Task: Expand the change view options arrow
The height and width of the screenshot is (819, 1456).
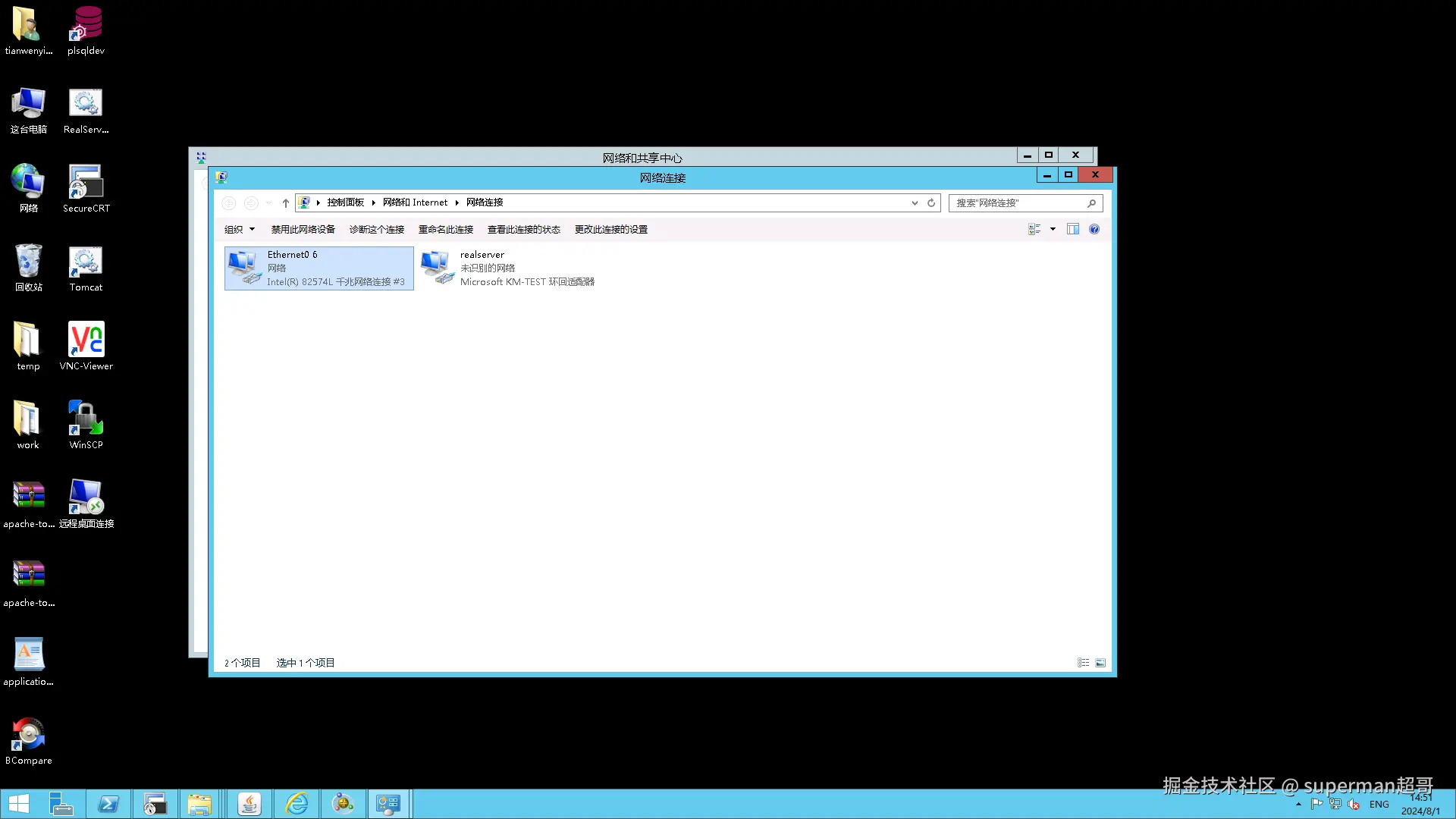Action: (x=1053, y=229)
